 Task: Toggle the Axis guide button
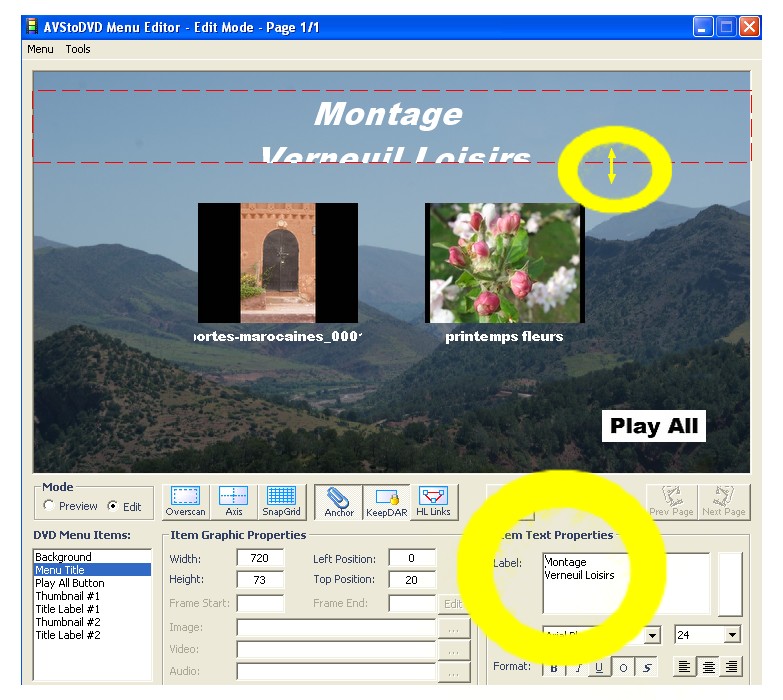pos(233,502)
